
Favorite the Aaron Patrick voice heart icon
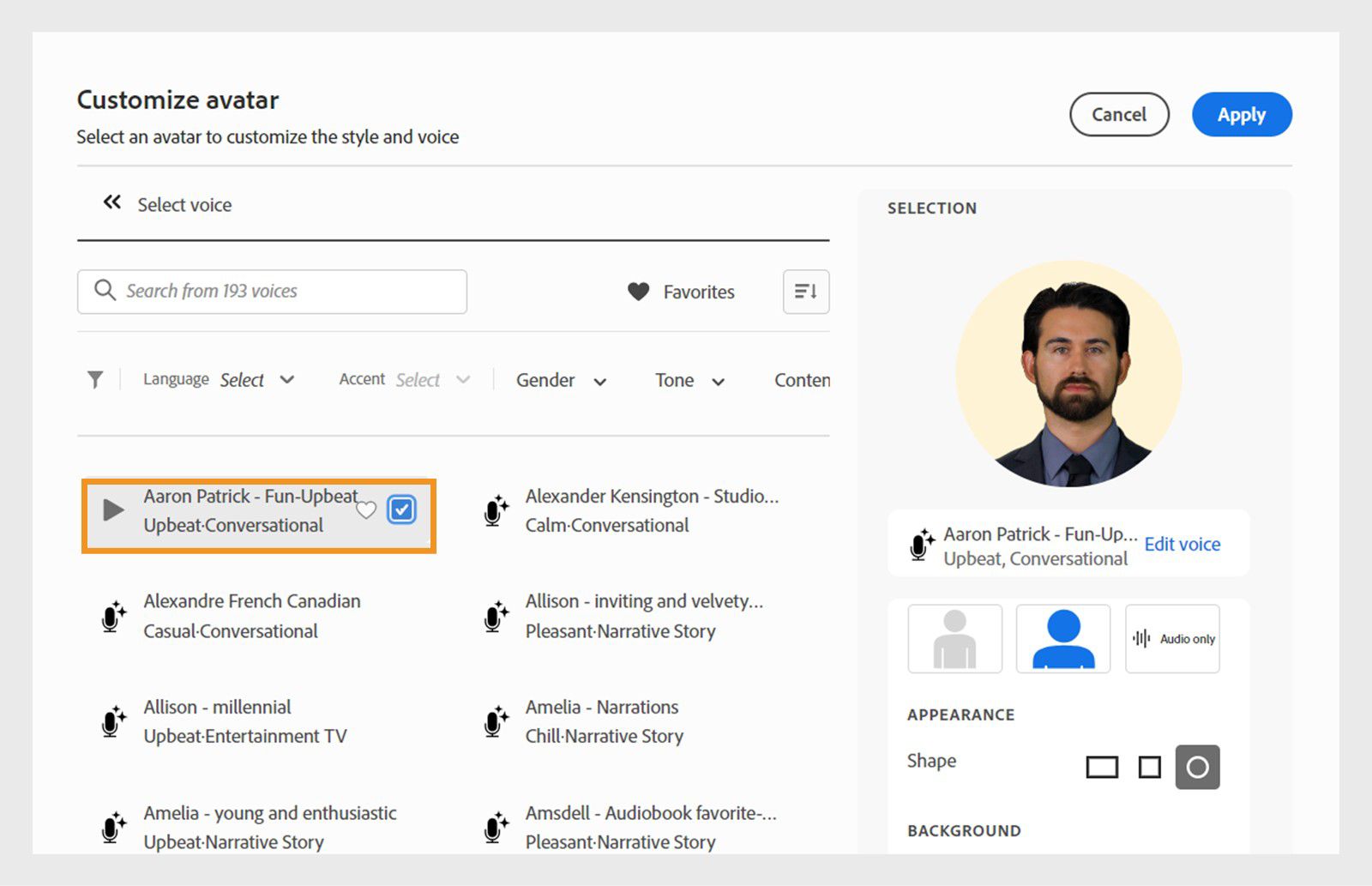[366, 510]
